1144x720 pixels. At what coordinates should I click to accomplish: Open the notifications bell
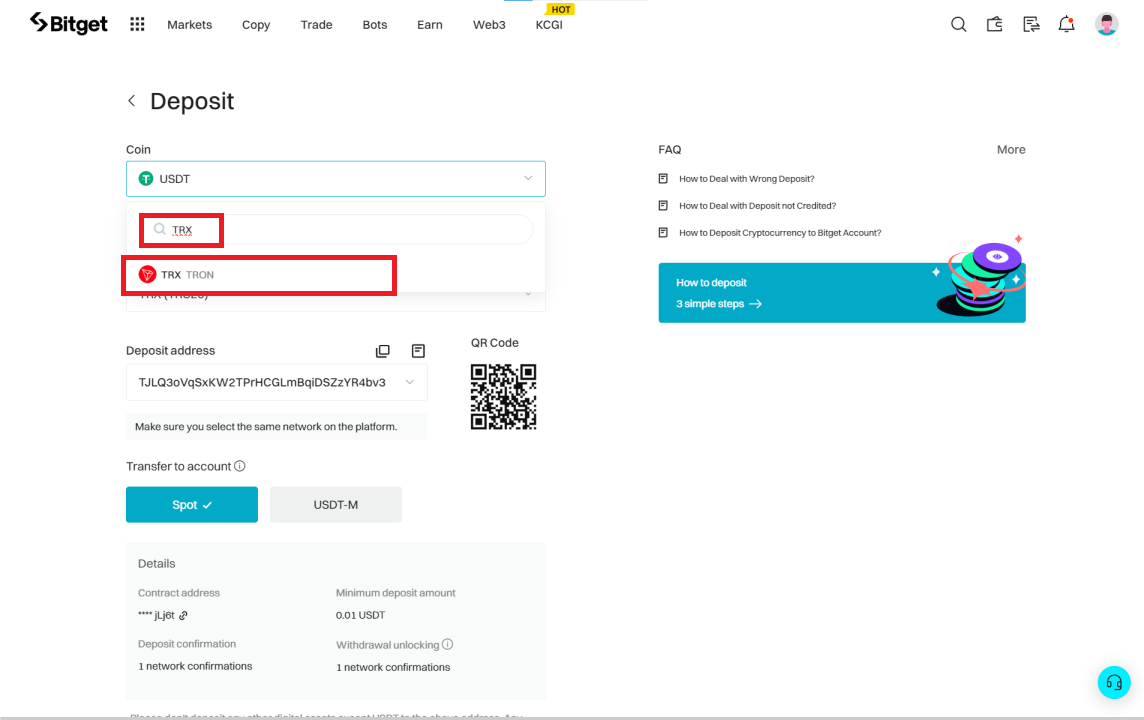pyautogui.click(x=1067, y=24)
